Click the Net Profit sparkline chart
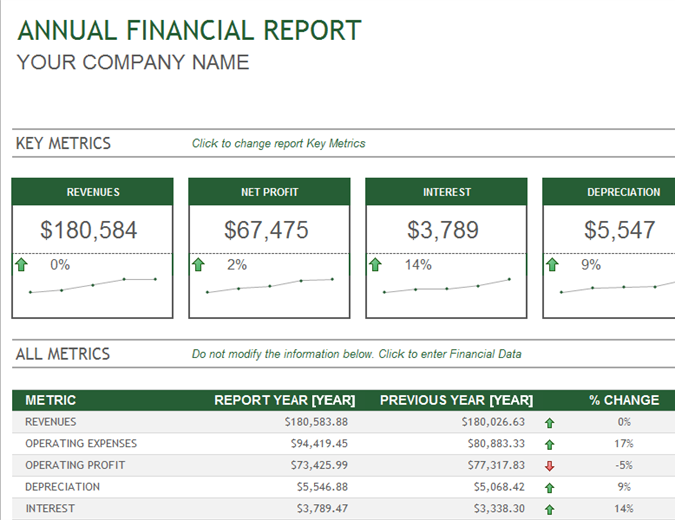 click(269, 286)
